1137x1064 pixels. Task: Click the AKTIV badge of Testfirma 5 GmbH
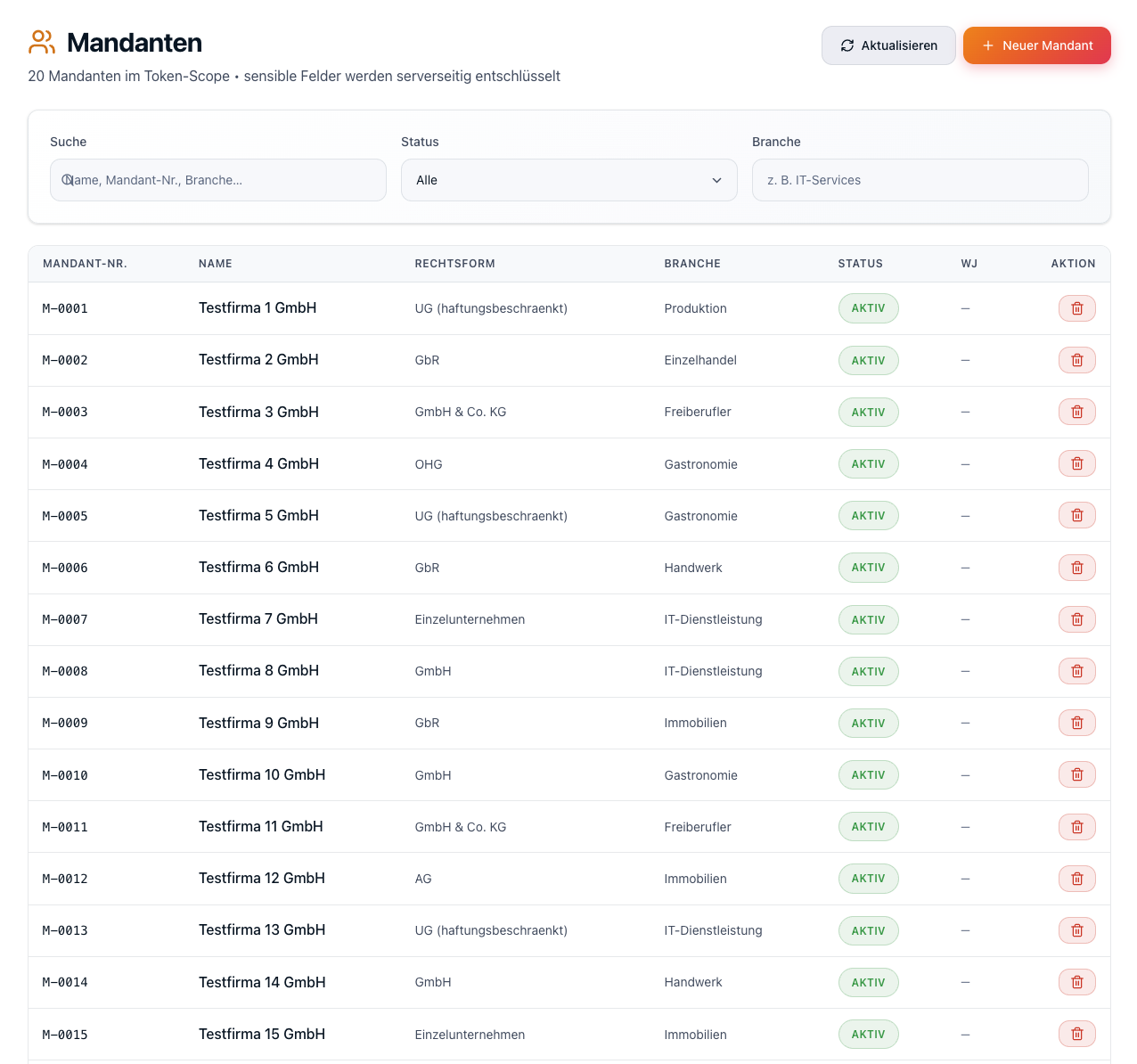868,515
